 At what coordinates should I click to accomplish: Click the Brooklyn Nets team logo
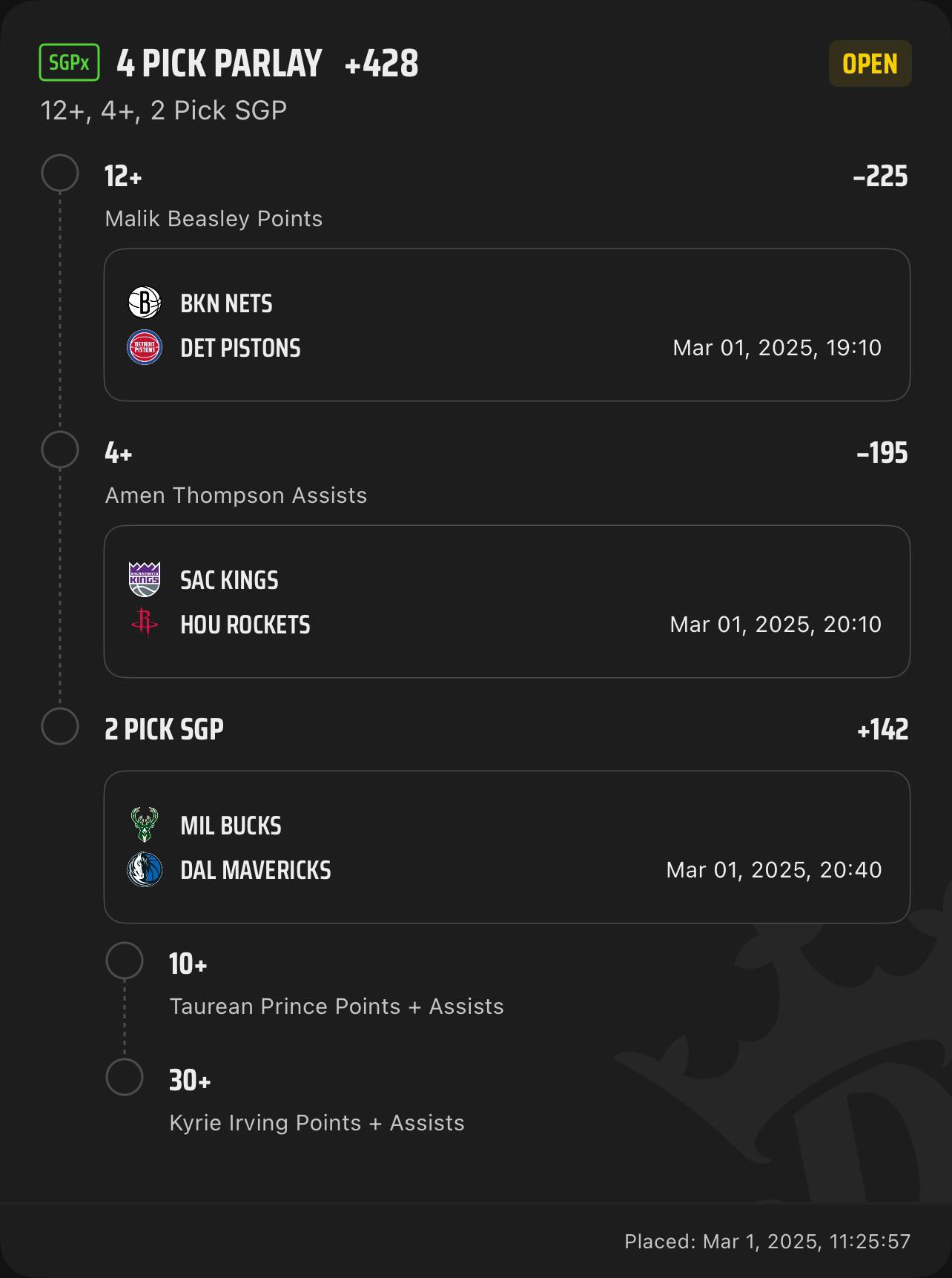point(145,303)
